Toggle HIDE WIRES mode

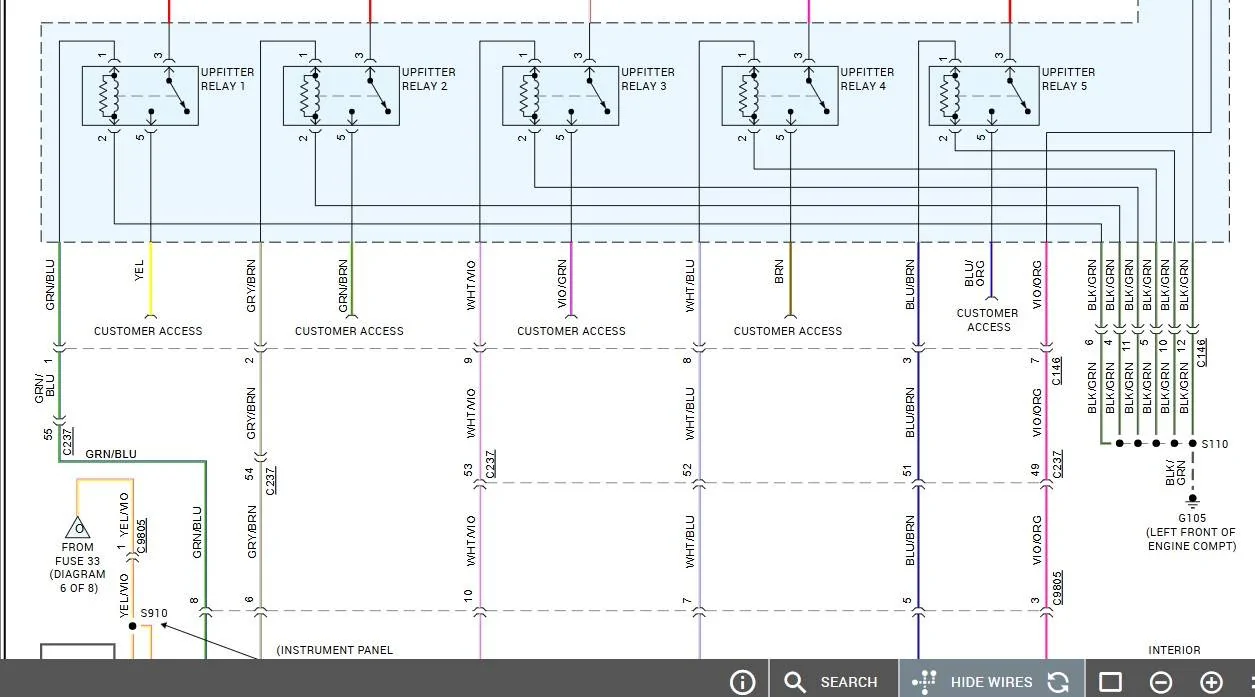pos(973,682)
